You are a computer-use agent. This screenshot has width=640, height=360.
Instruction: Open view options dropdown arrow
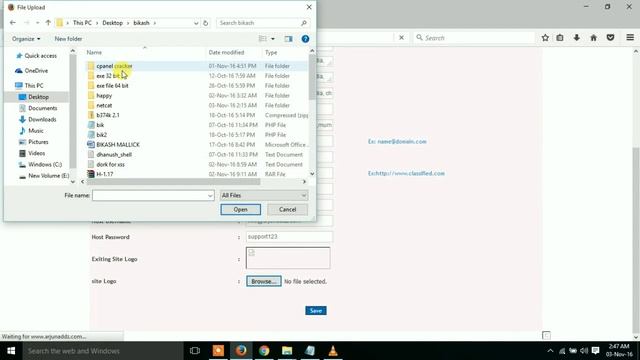pos(273,39)
